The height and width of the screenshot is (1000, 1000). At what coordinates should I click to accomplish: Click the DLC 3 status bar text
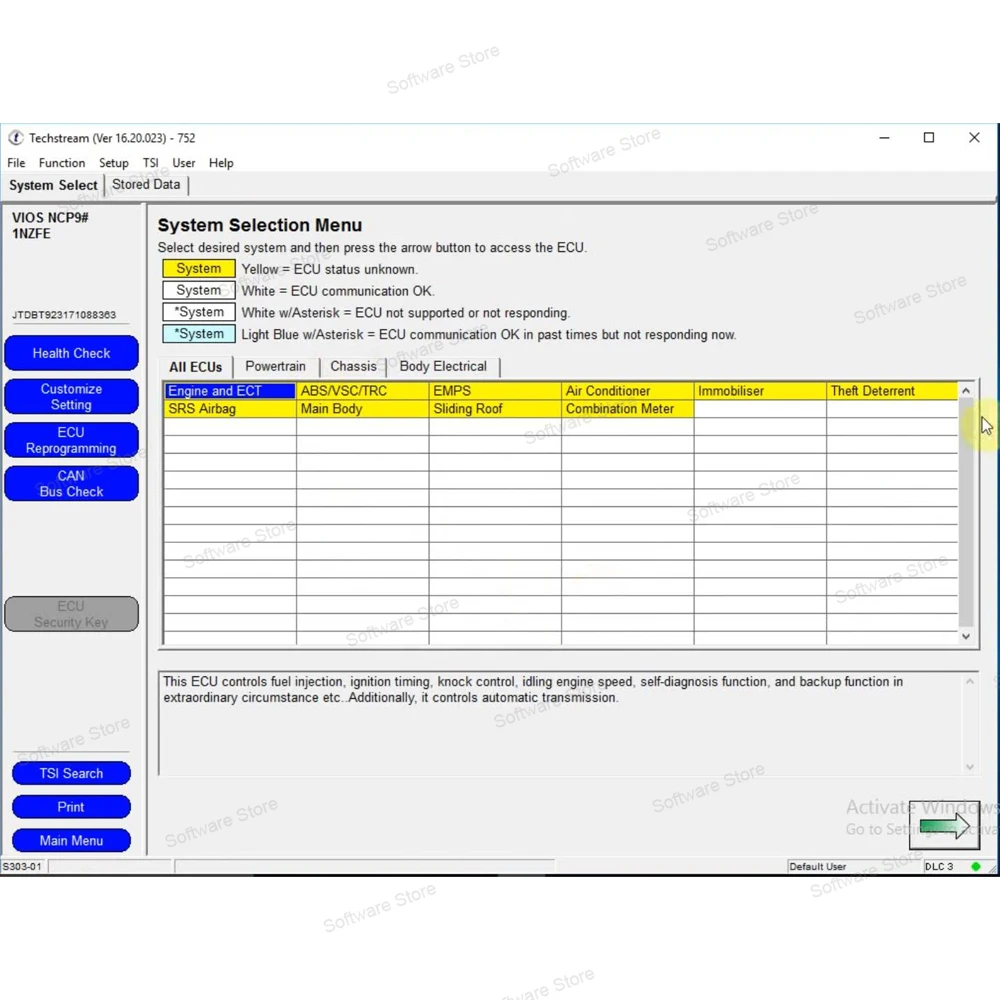click(x=938, y=866)
